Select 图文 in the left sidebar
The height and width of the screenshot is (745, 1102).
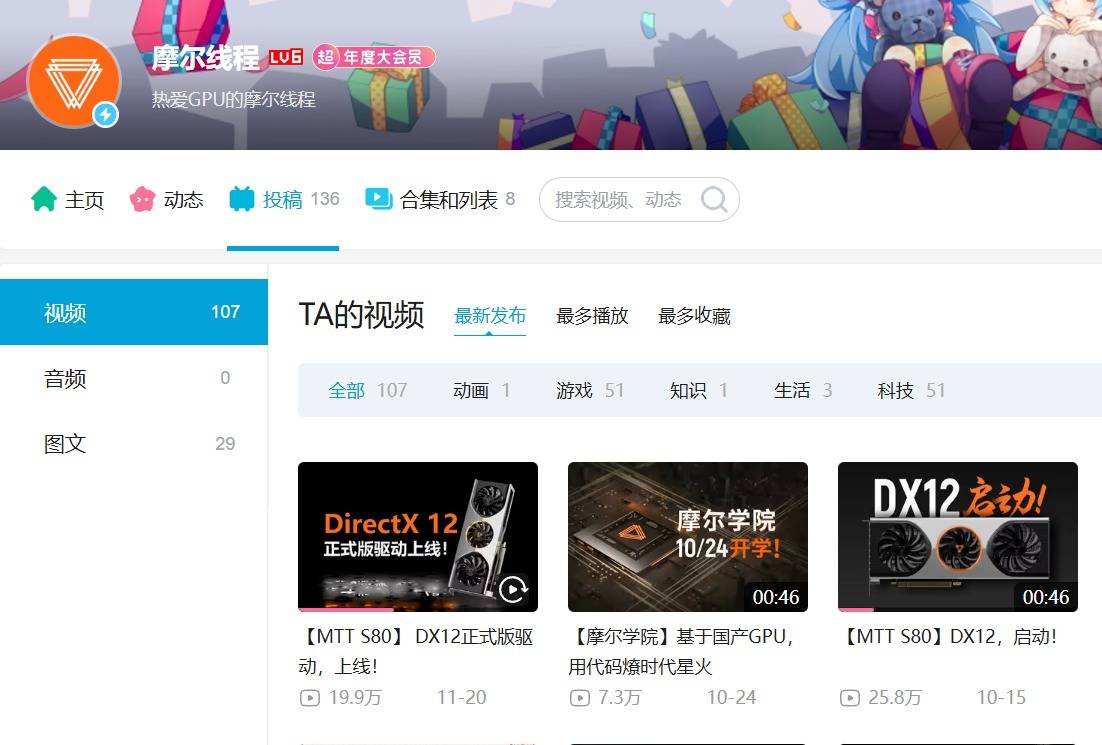tap(66, 444)
